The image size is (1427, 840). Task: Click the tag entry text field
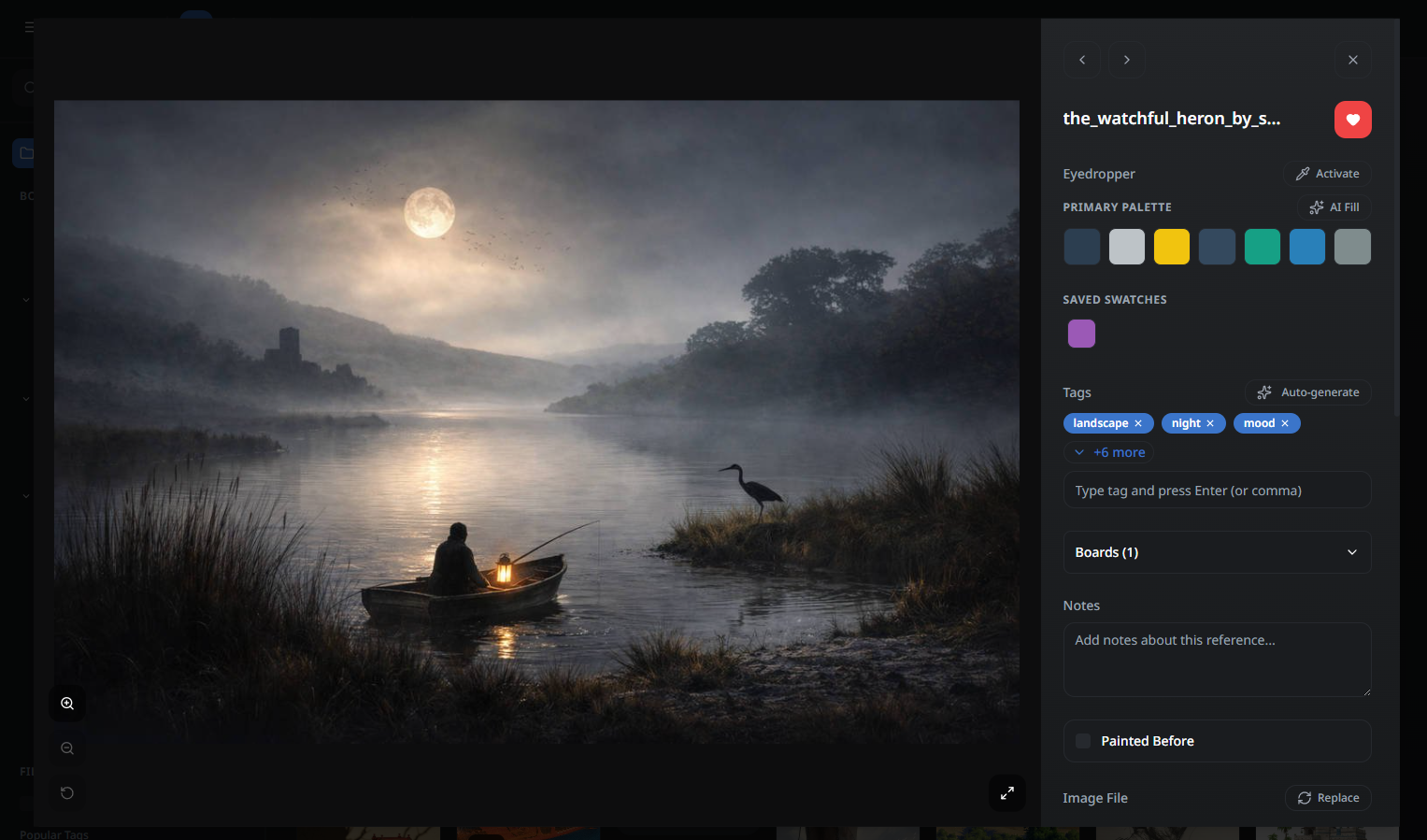pos(1217,491)
